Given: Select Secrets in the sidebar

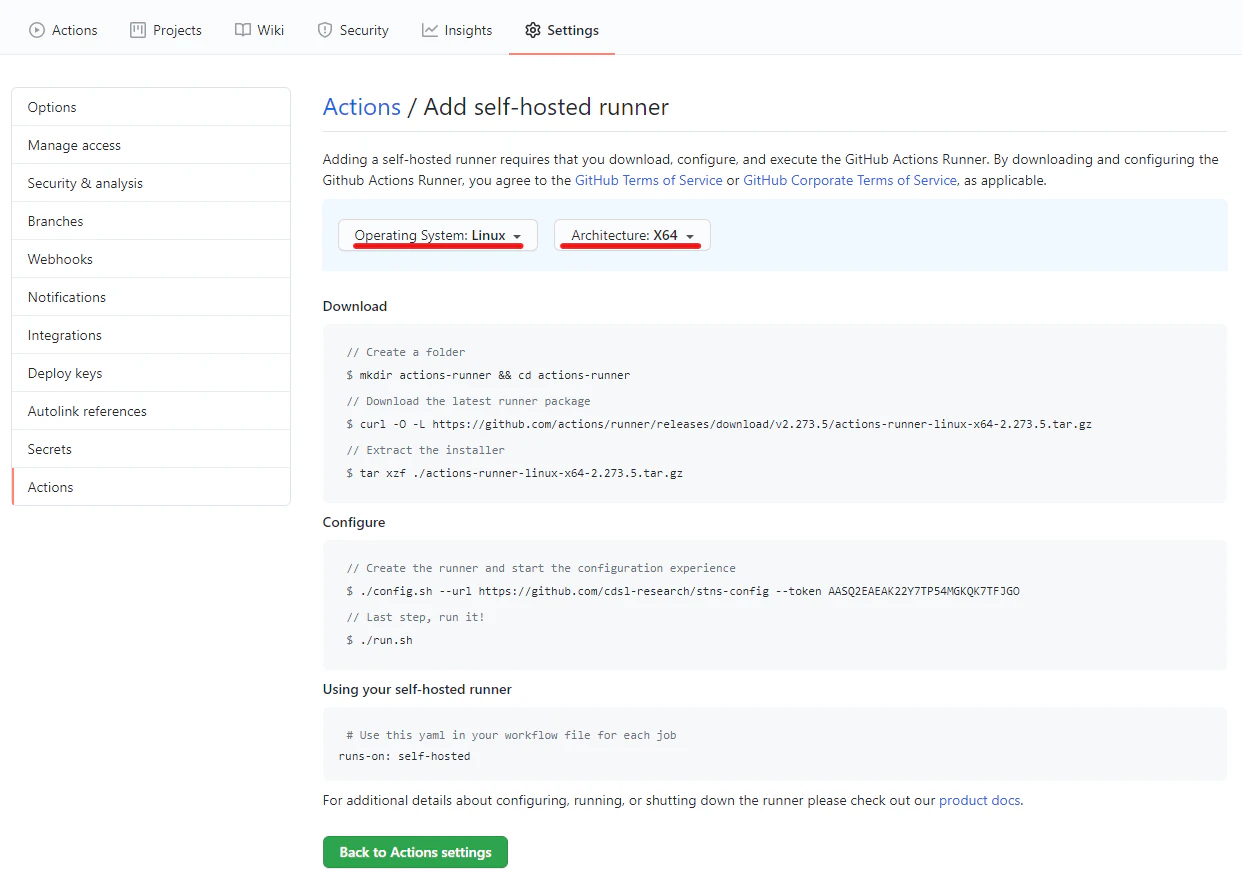Looking at the screenshot, I should (151, 449).
